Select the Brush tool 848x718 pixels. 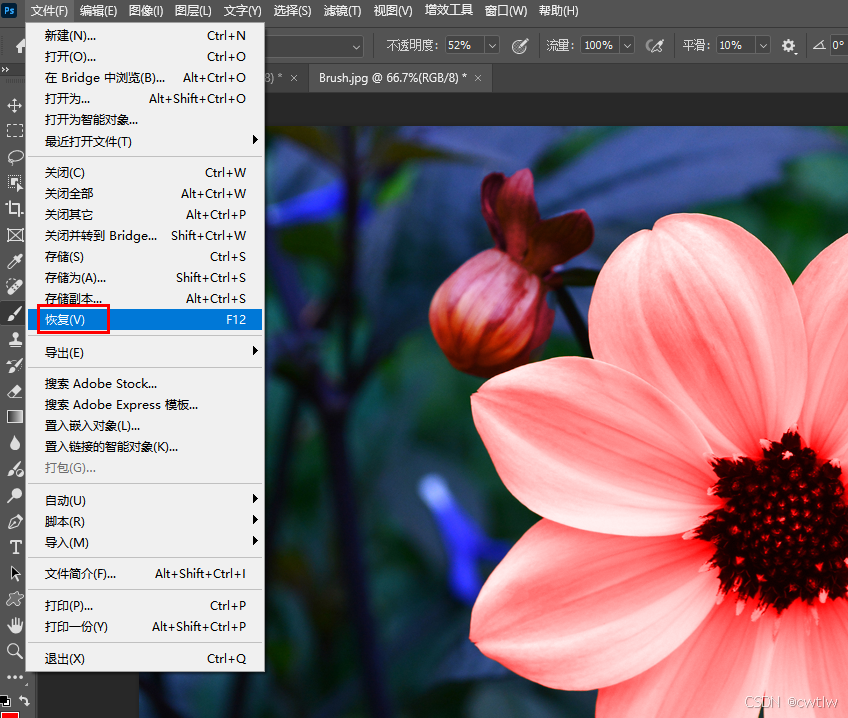[15, 314]
